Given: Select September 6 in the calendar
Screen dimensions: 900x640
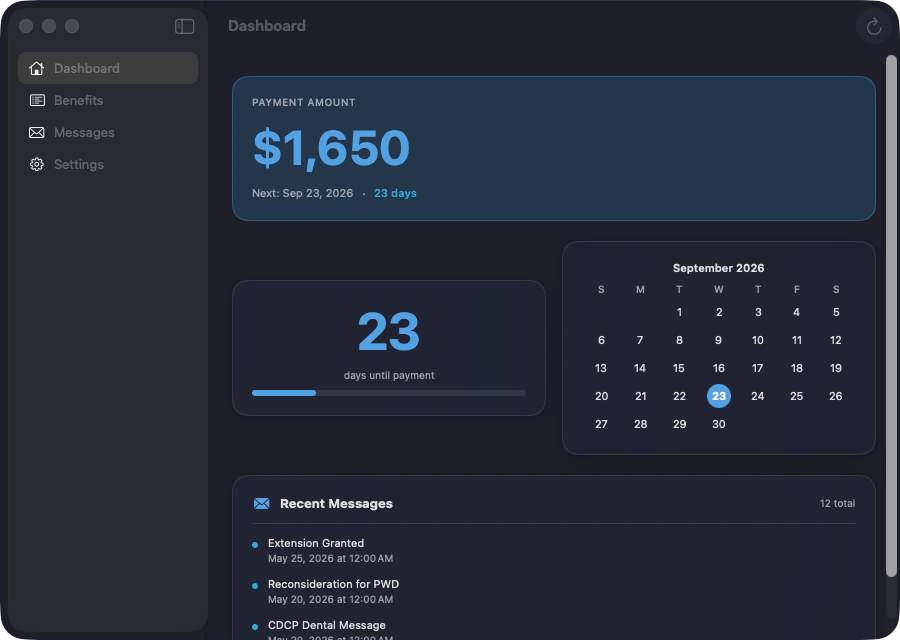Looking at the screenshot, I should tap(601, 340).
